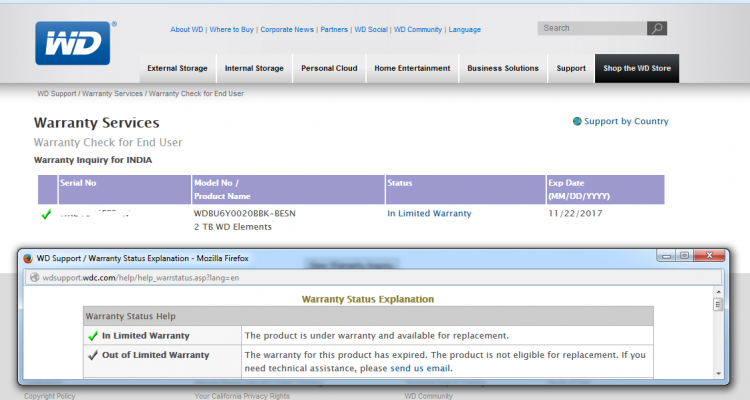
Task: Open the WD Community header link
Action: (x=418, y=30)
